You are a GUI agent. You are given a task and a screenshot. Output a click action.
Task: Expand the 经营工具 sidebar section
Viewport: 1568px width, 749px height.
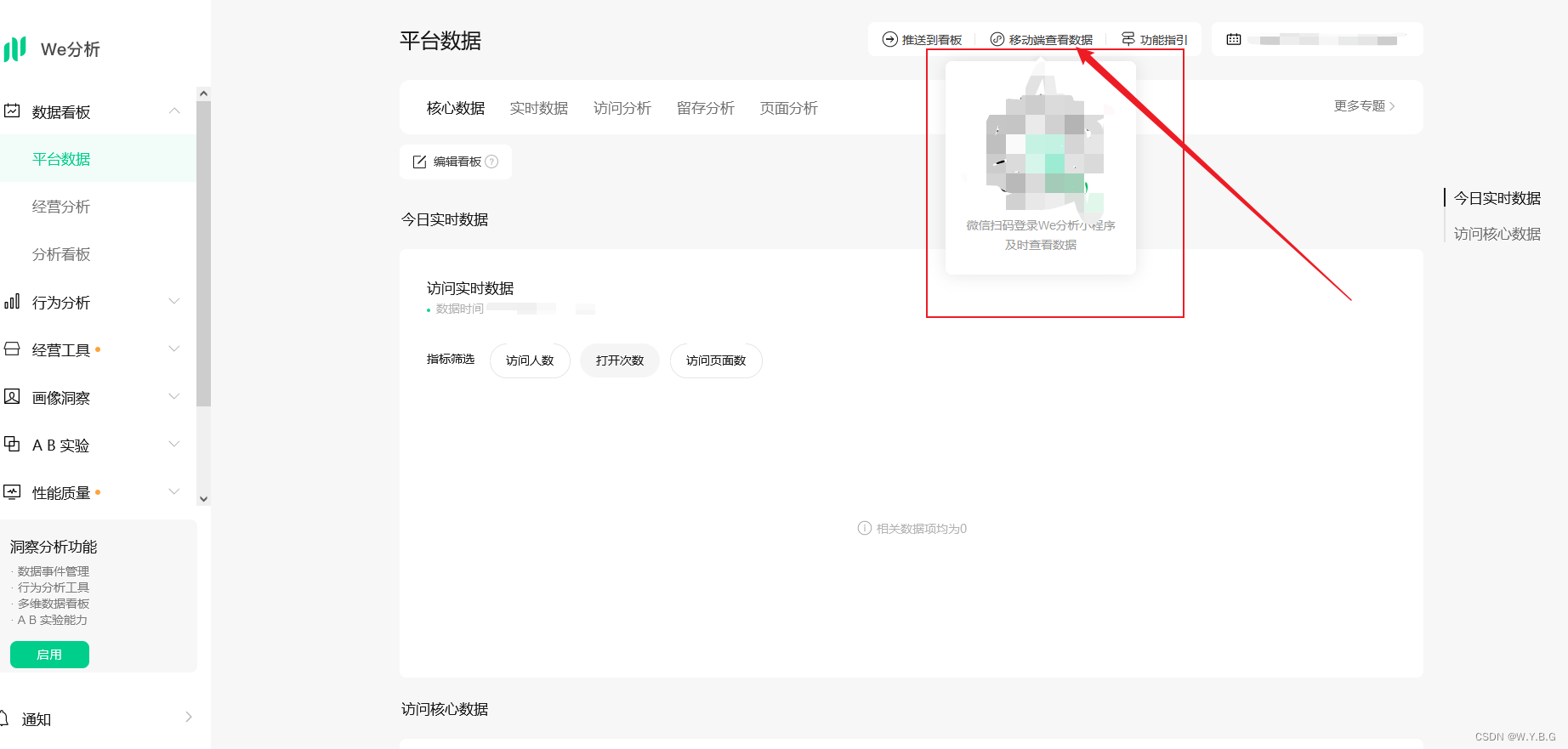pos(174,349)
